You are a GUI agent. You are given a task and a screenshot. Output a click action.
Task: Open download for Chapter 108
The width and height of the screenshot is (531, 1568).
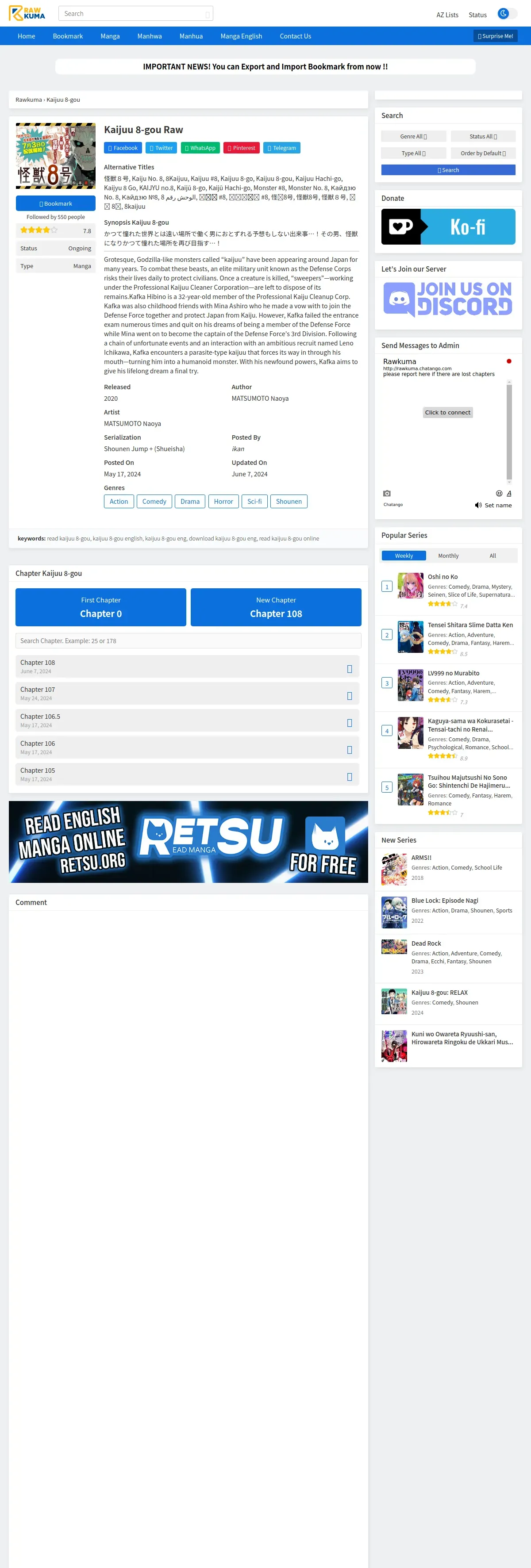[x=350, y=669]
